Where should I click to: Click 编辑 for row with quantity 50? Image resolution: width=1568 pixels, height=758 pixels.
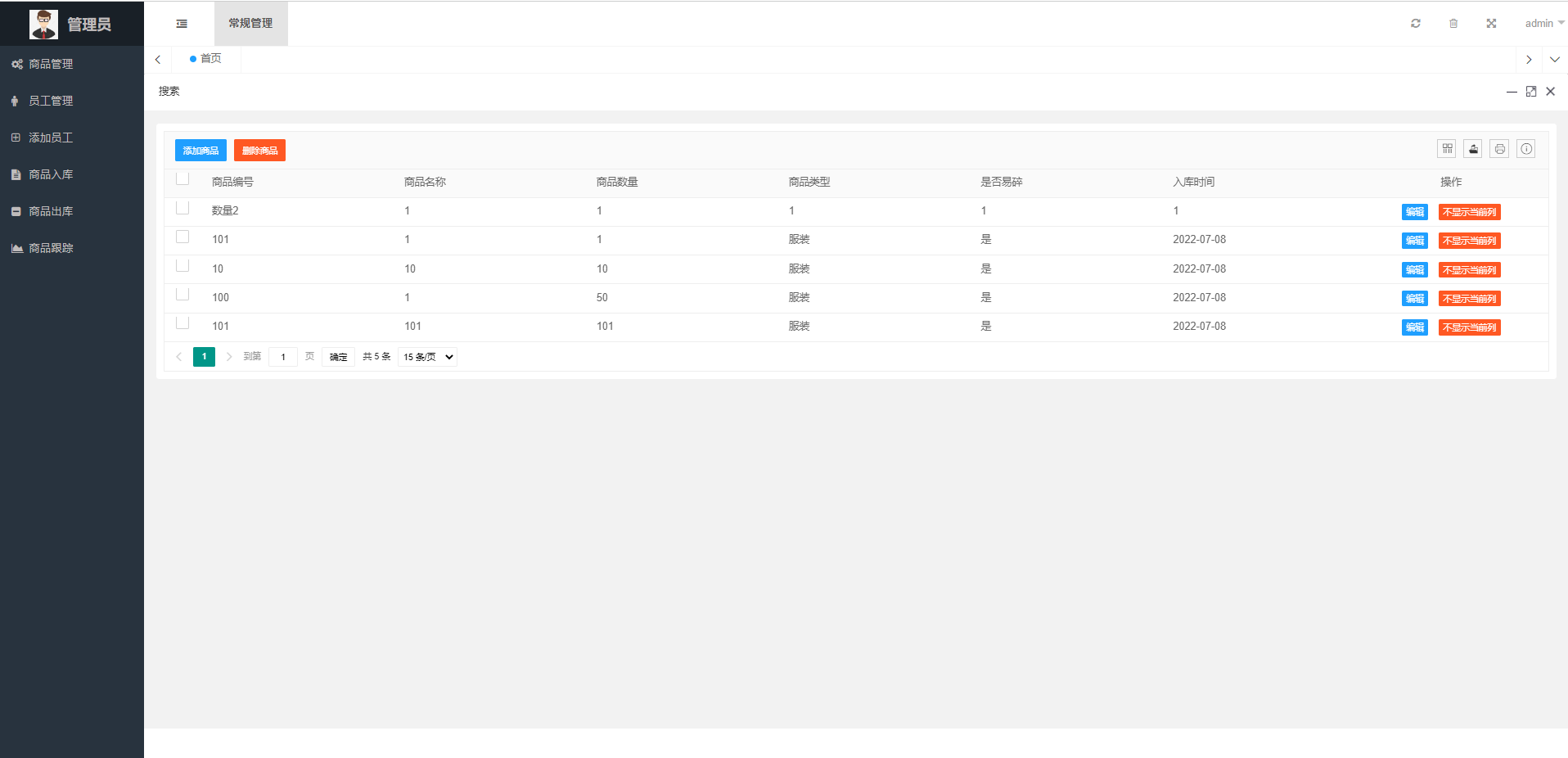1415,299
